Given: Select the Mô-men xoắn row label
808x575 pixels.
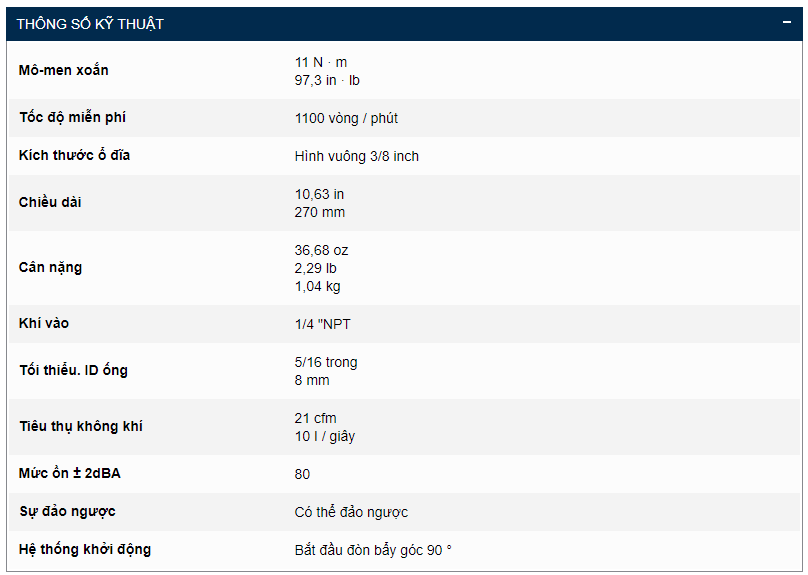Looking at the screenshot, I should pyautogui.click(x=64, y=70).
